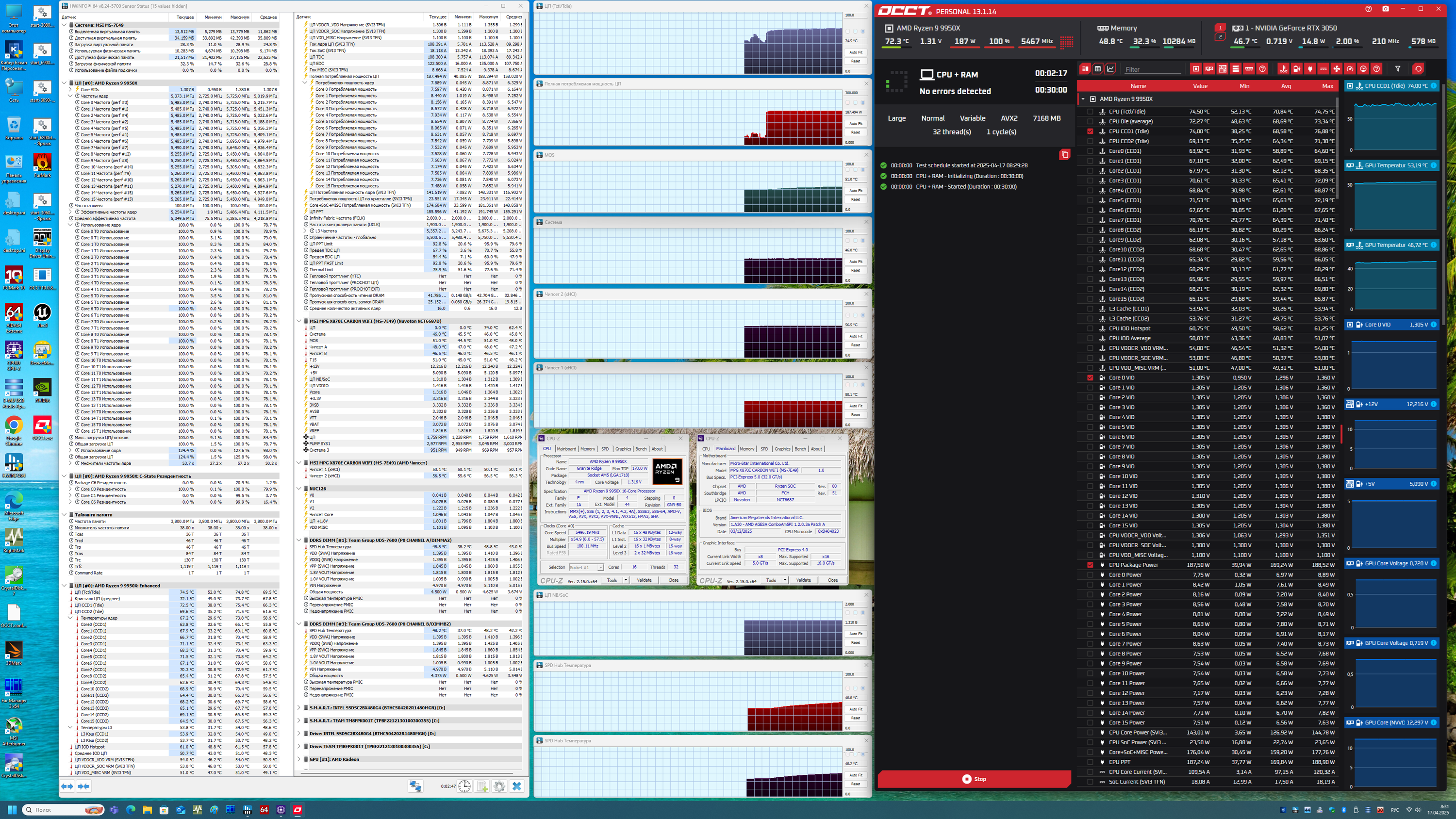The height and width of the screenshot is (819, 1456).
Task: Click the Validate button in left CPU-Z
Action: pyautogui.click(x=644, y=580)
